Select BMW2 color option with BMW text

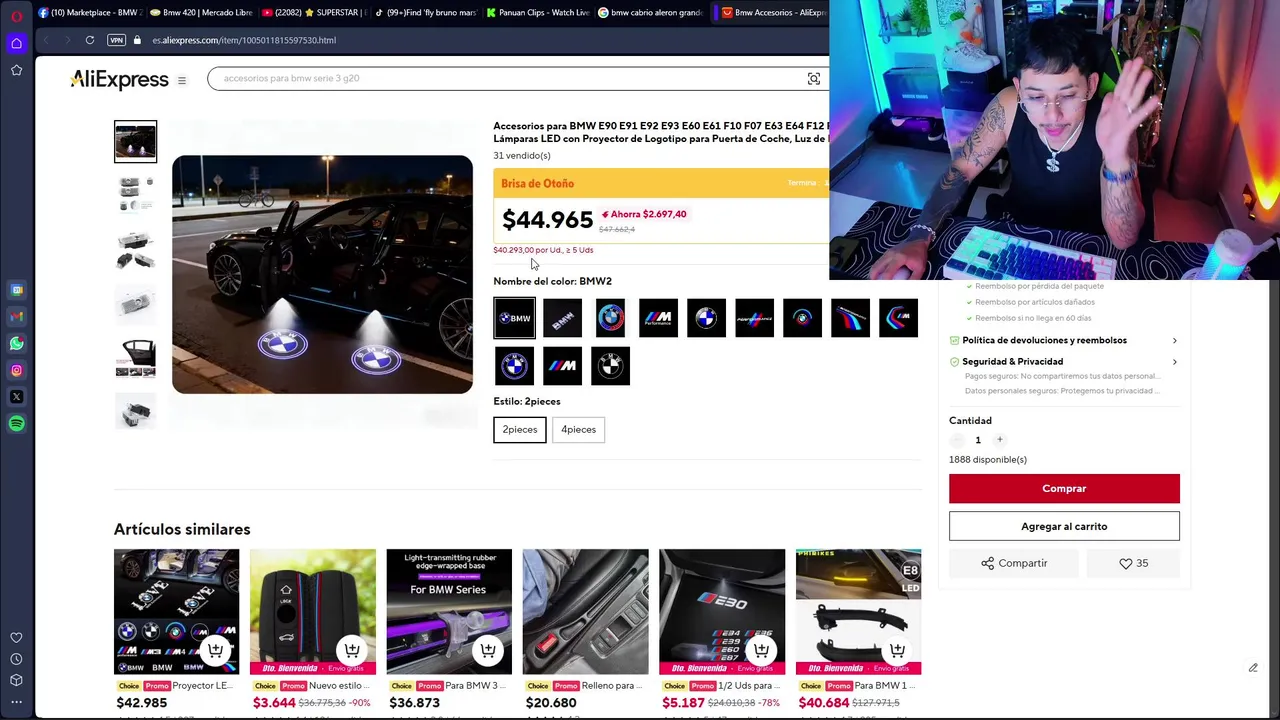click(514, 318)
